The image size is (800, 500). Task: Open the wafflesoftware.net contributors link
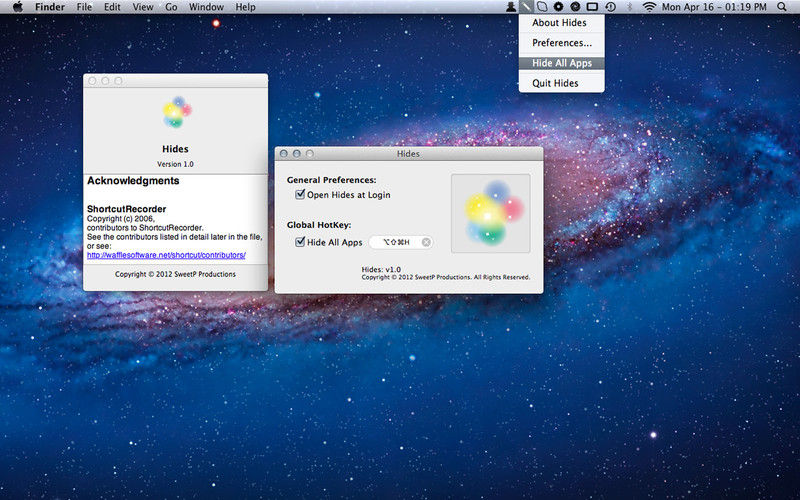point(166,255)
